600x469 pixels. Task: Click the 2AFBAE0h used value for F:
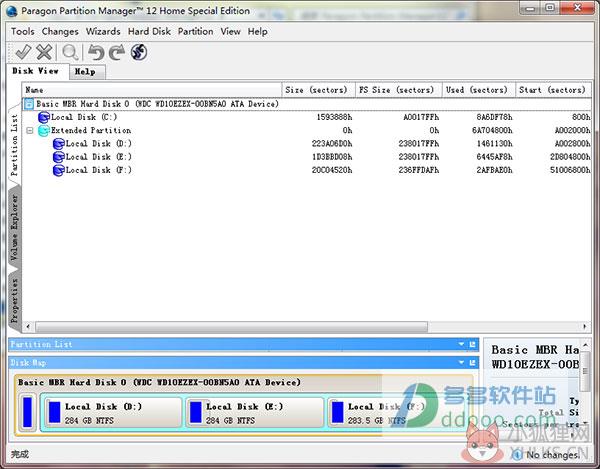[x=494, y=170]
